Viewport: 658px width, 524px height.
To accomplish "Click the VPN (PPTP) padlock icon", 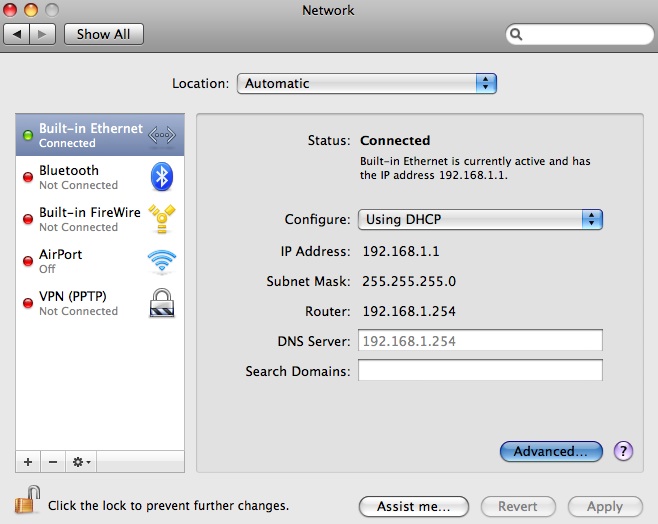I will click(161, 303).
